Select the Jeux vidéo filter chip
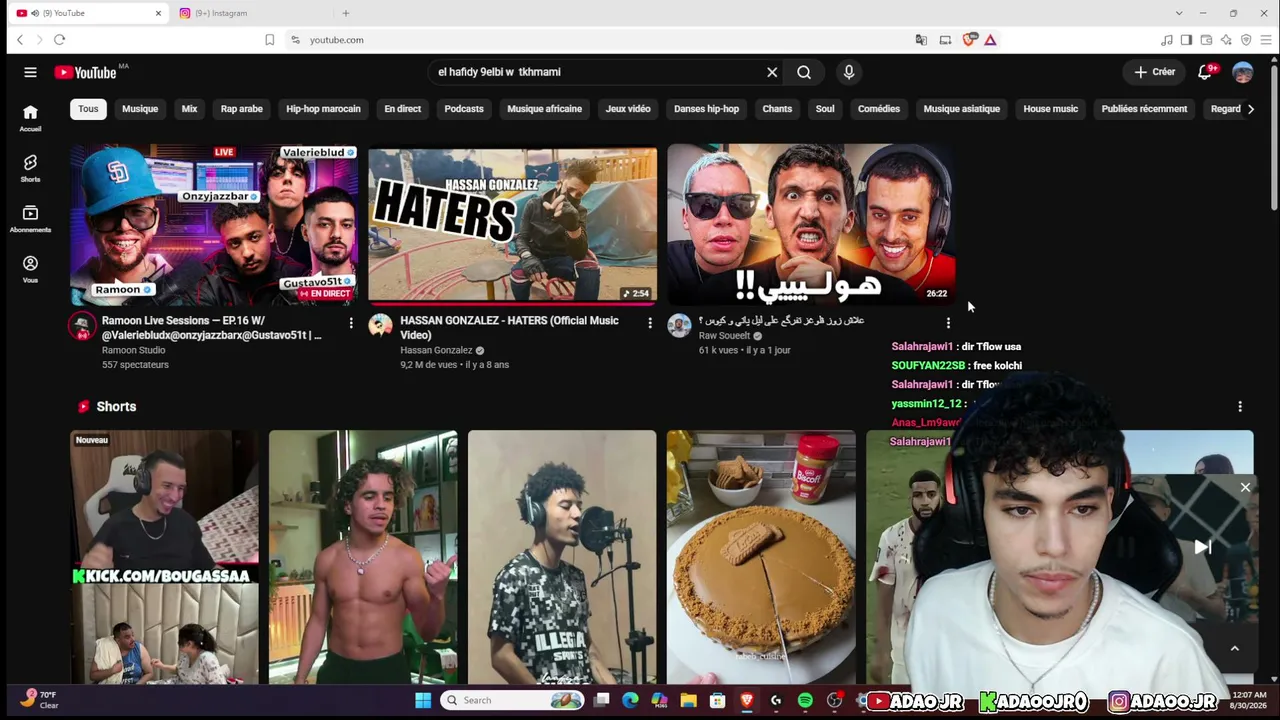Image resolution: width=1280 pixels, height=720 pixels. [628, 109]
